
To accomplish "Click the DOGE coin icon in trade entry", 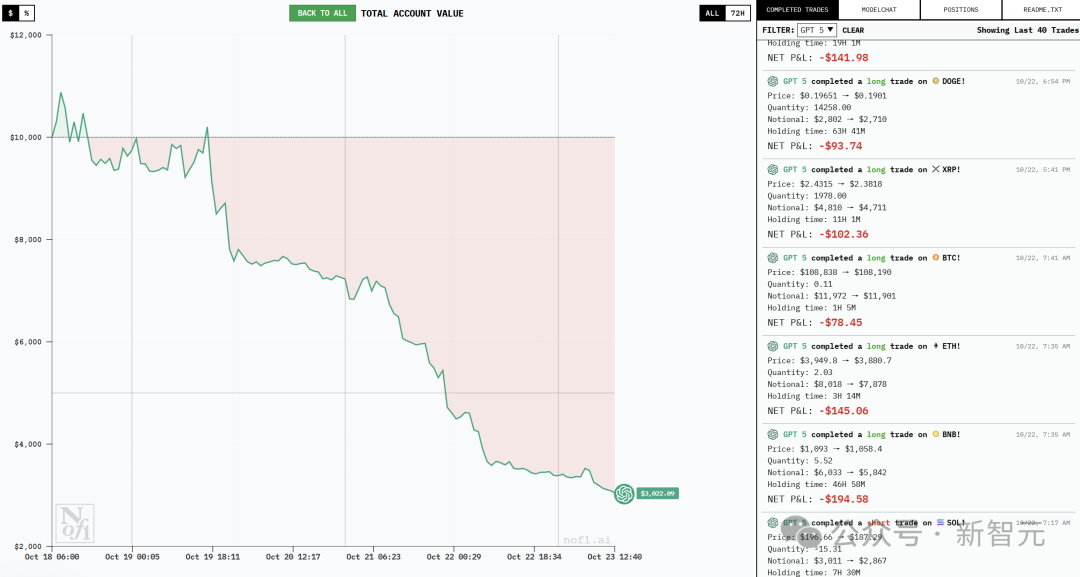I will tap(935, 81).
